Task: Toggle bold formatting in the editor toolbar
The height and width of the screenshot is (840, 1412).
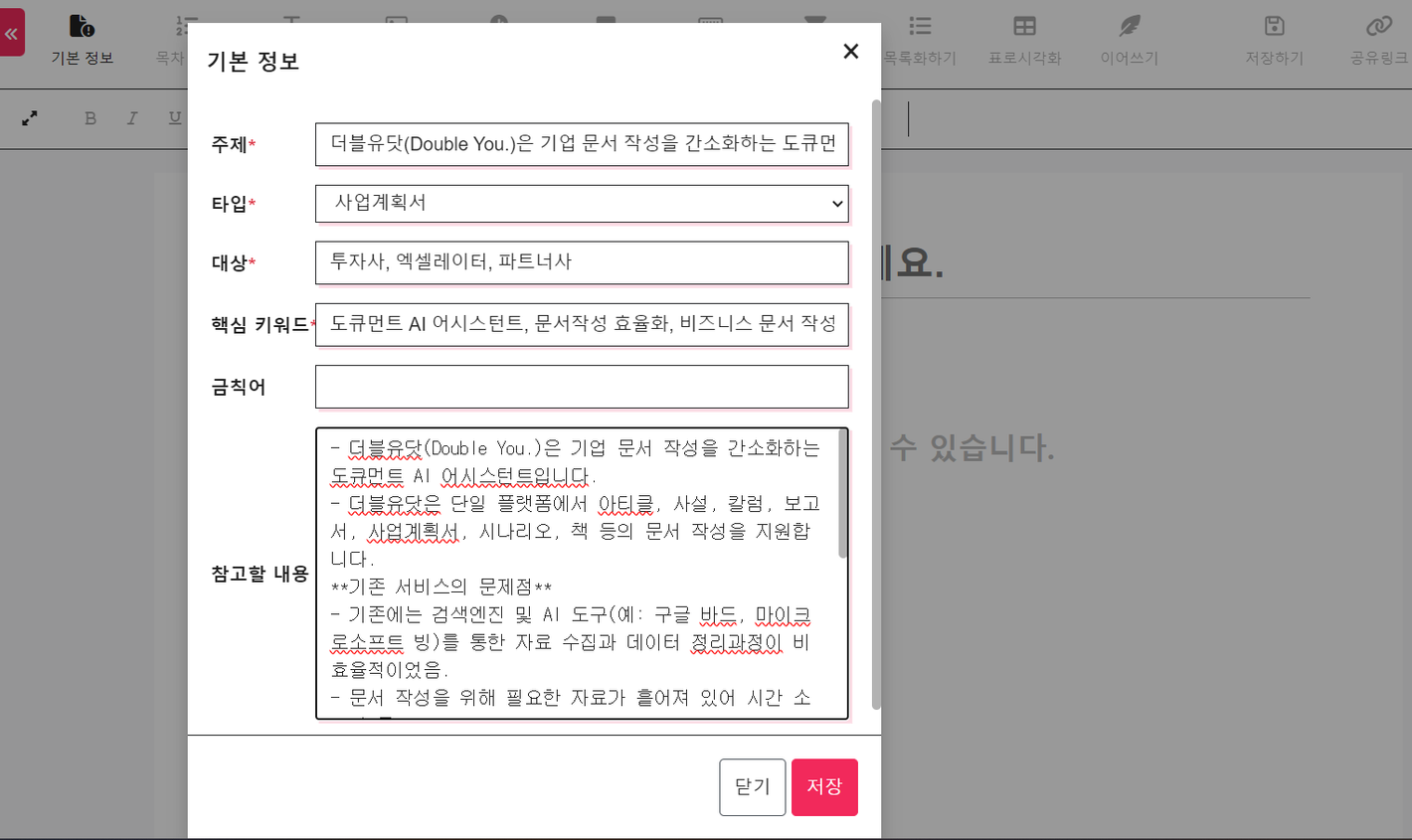Action: point(90,118)
